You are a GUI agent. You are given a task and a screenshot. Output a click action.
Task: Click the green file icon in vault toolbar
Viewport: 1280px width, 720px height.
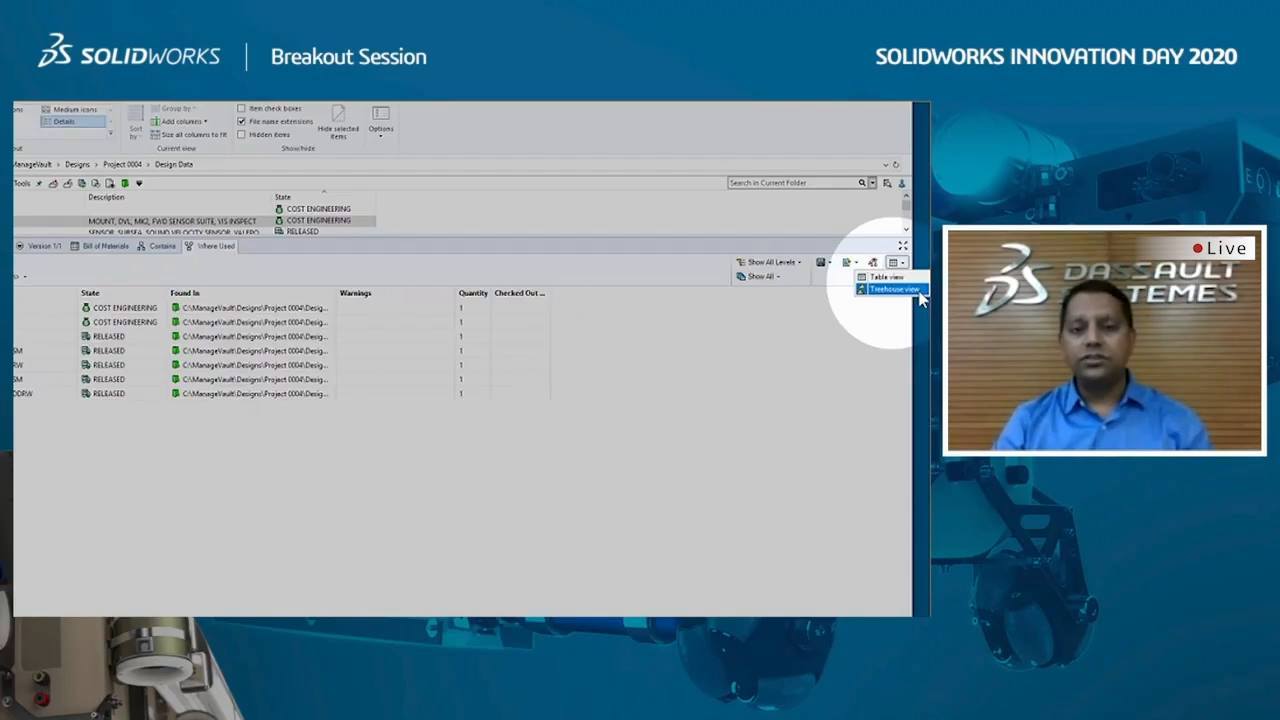(124, 184)
